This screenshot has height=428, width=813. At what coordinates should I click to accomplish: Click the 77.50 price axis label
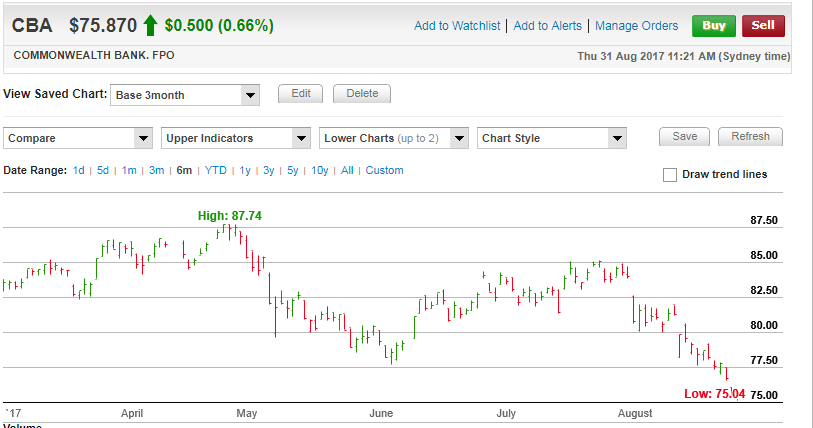764,361
